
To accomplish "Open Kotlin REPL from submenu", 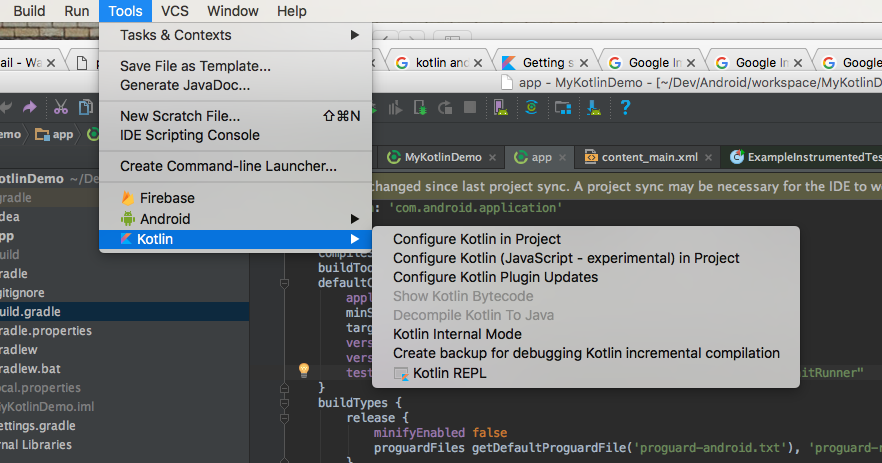I will (586, 373).
